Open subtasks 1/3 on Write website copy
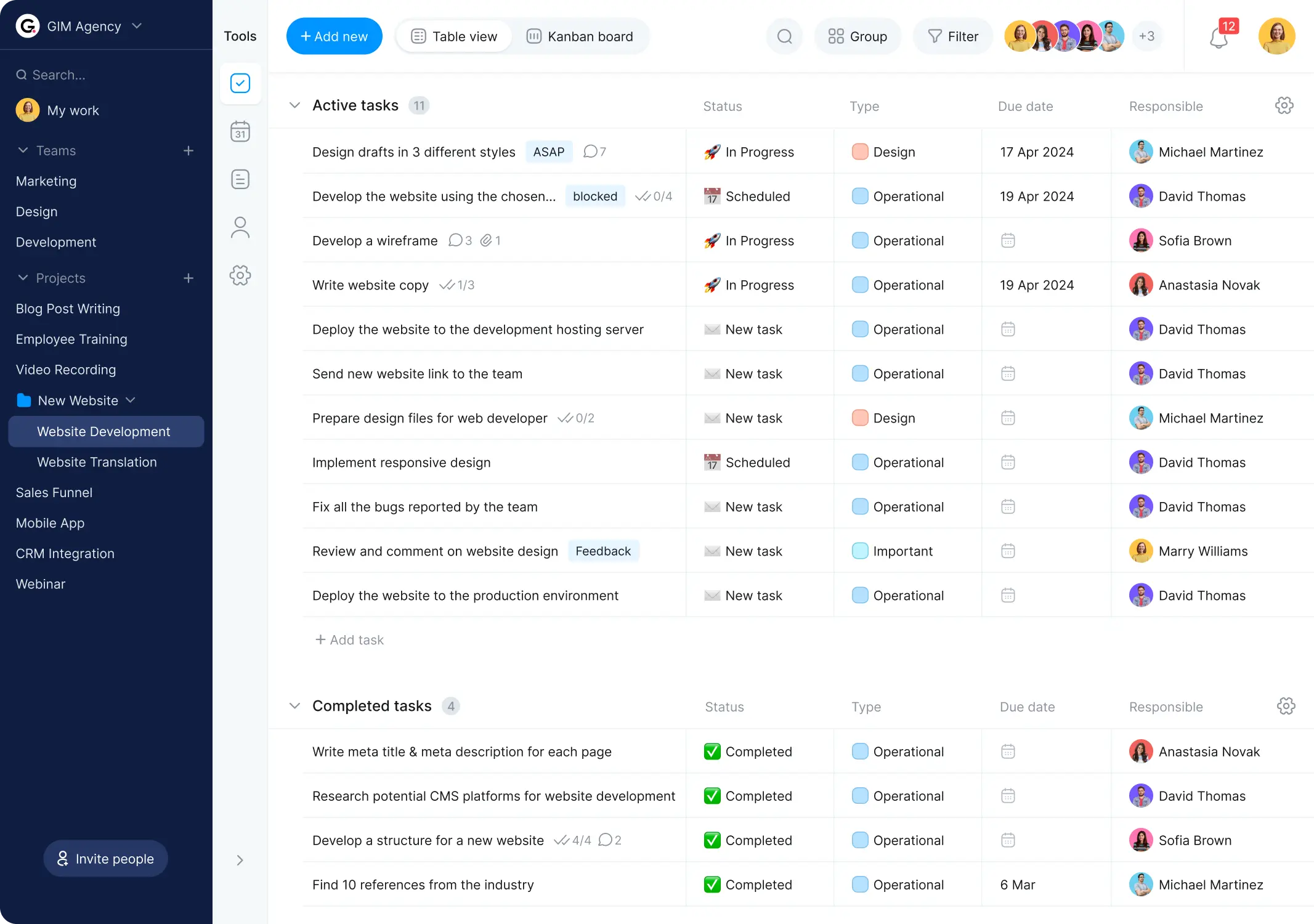This screenshot has width=1314, height=924. click(456, 285)
